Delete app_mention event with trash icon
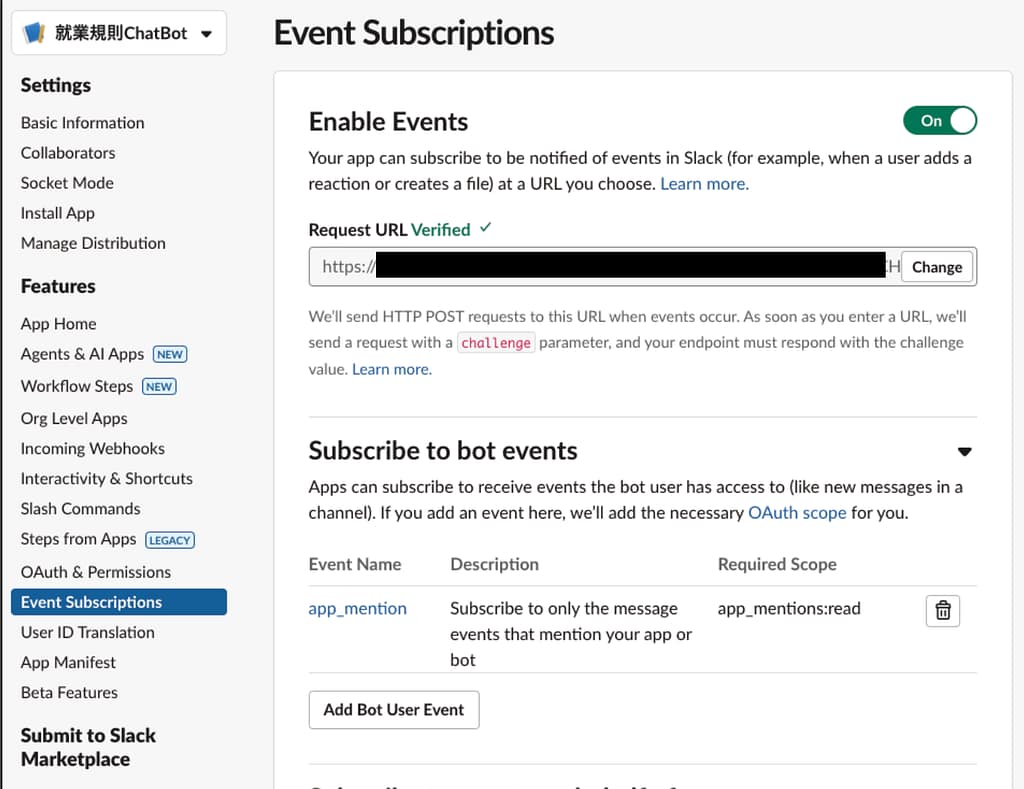The width and height of the screenshot is (1024, 789). (x=942, y=610)
